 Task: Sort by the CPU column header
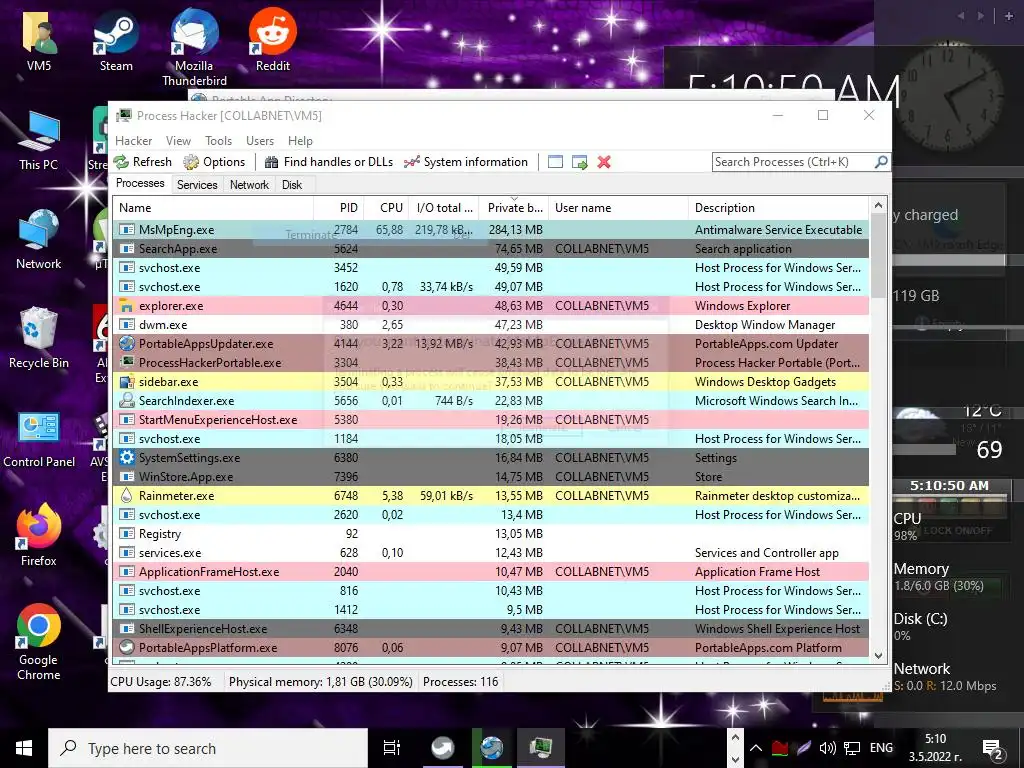click(386, 208)
